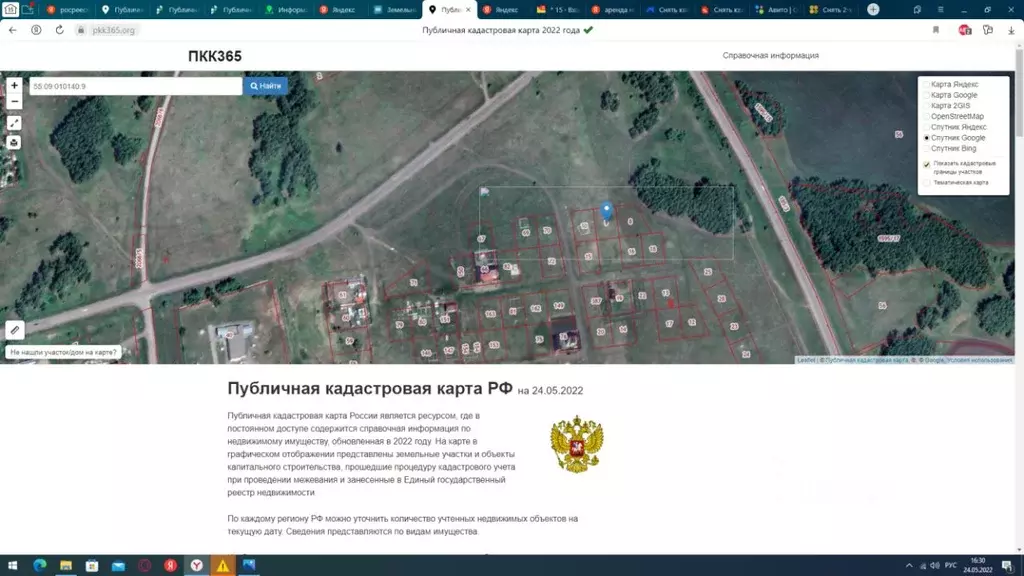1024x576 pixels.
Task: Uncheck Показать кадастровые границы участков
Action: coord(926,164)
